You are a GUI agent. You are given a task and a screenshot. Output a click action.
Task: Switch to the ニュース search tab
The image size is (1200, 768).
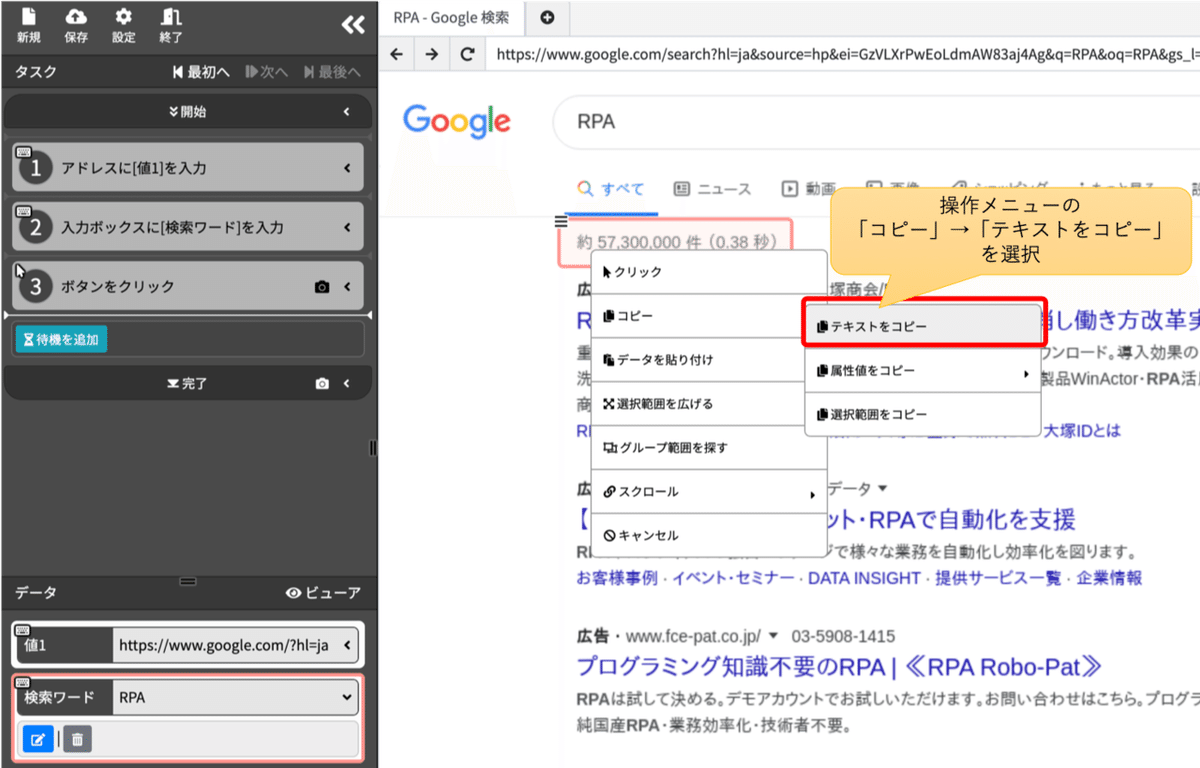[x=712, y=187]
